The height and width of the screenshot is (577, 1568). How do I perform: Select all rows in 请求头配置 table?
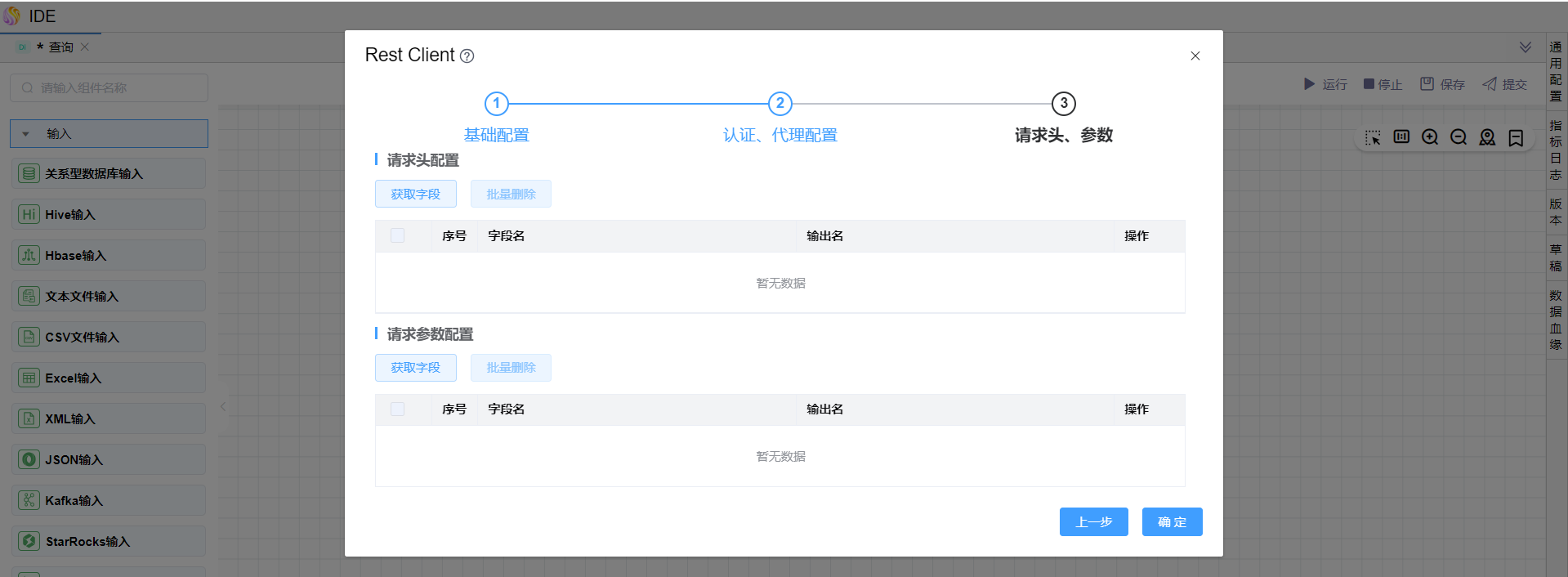(x=398, y=236)
